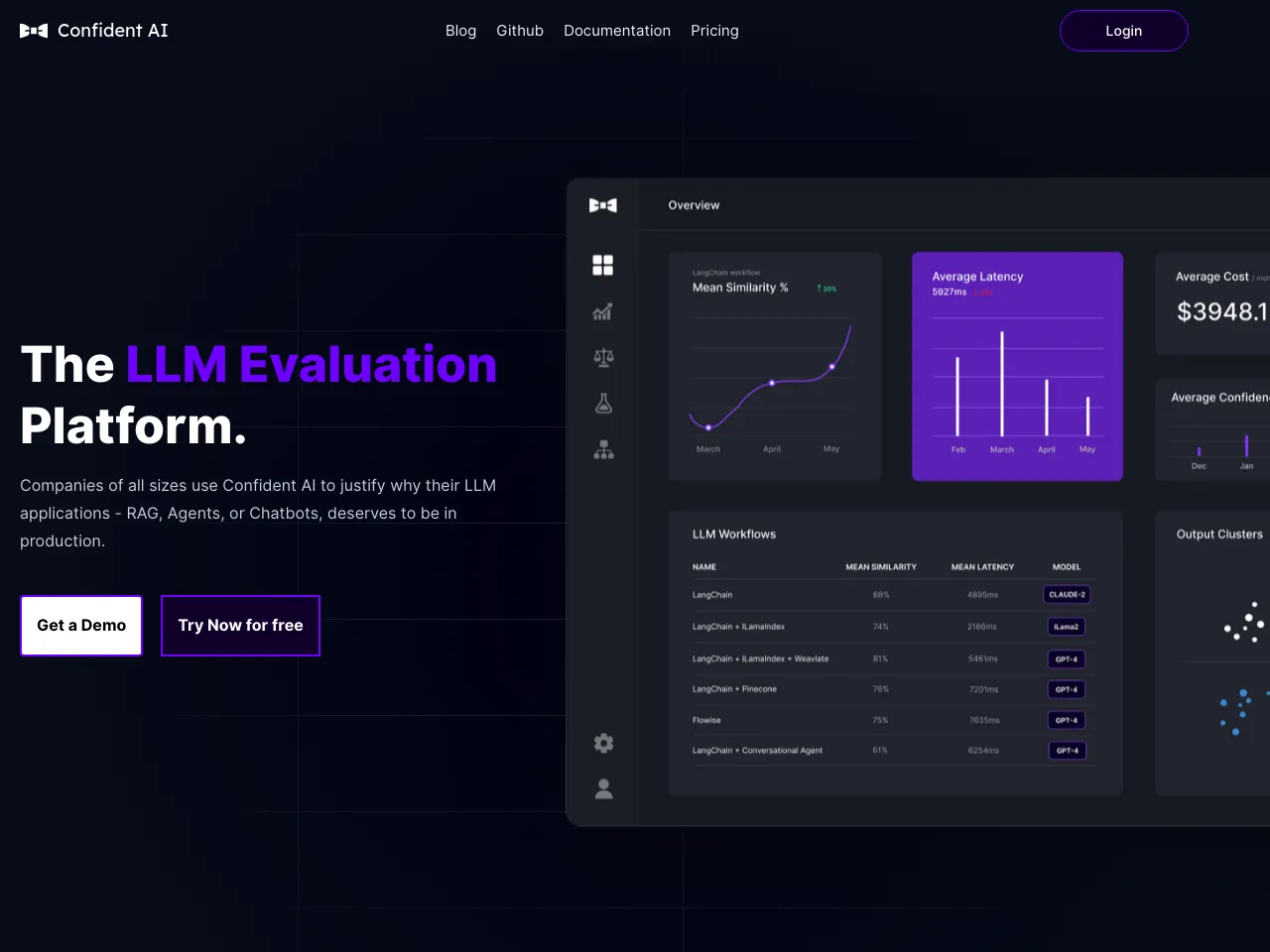Select the dashboard grid icon in sidebar

coord(602,265)
